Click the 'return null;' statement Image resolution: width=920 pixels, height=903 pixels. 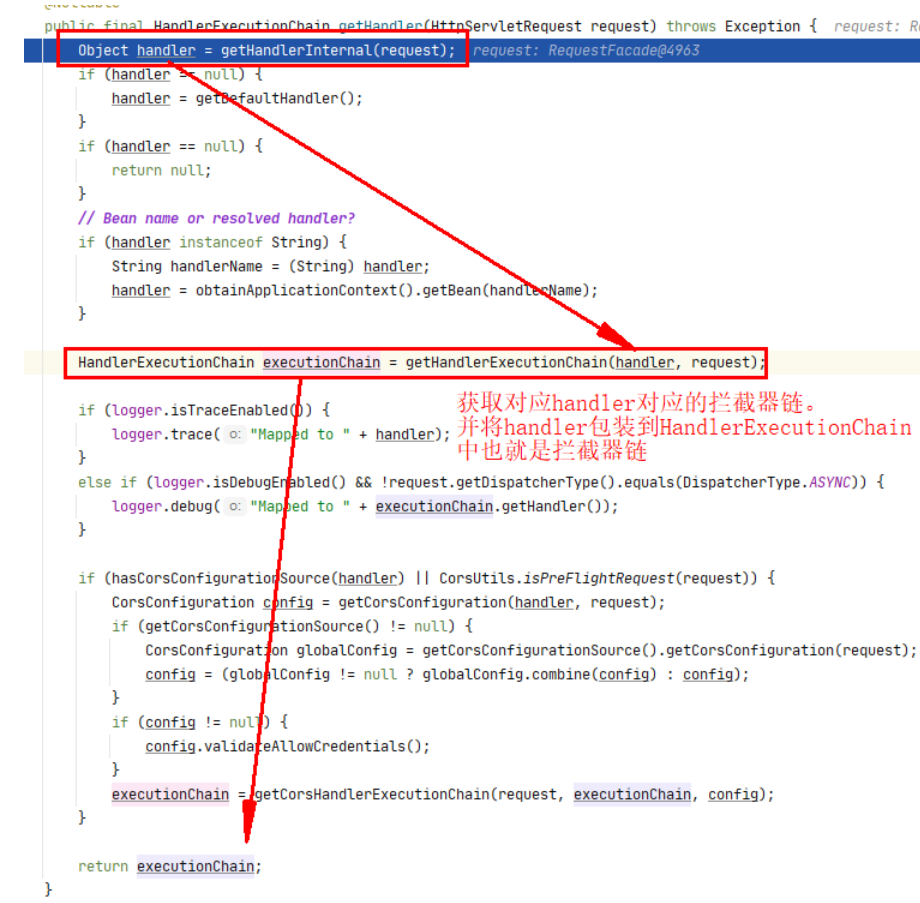(161, 171)
